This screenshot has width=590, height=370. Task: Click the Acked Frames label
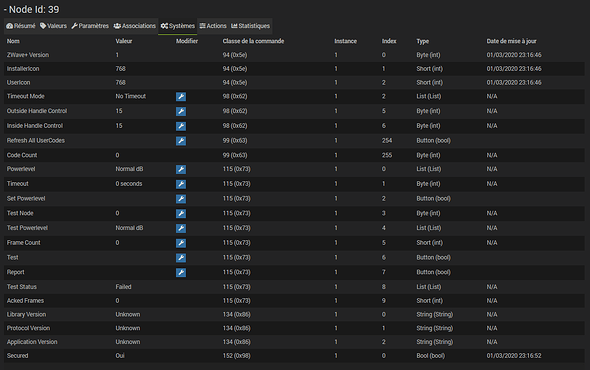(x=25, y=300)
